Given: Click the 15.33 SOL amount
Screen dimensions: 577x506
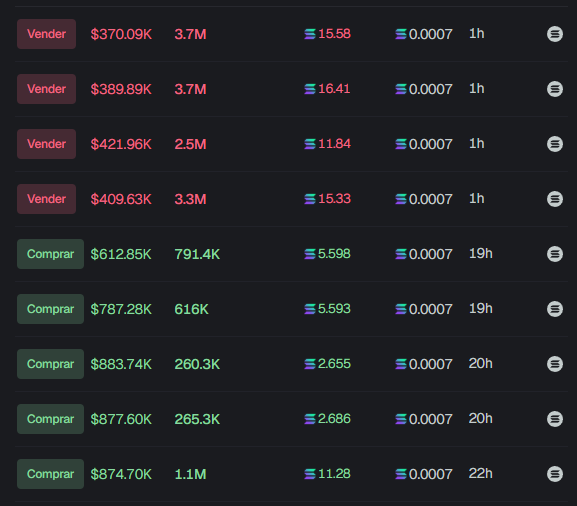Looking at the screenshot, I should pos(334,199).
